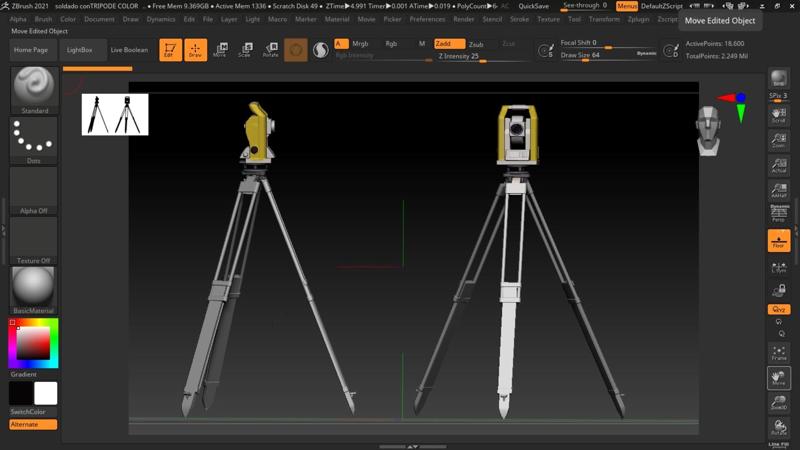Toggle the L.Sym local symmetry button
This screenshot has width=800, height=450.
(x=779, y=268)
